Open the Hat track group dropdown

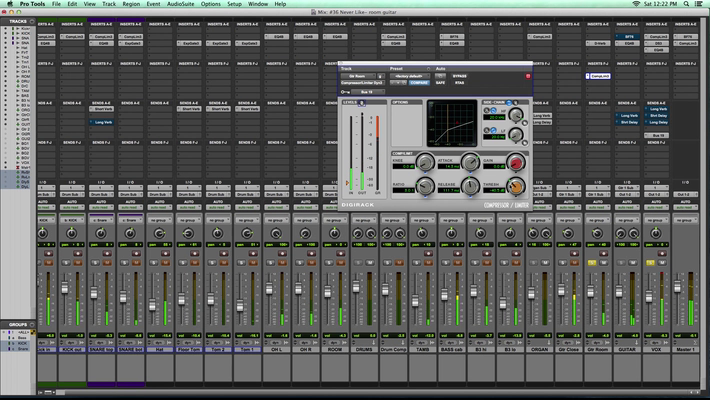[159, 220]
